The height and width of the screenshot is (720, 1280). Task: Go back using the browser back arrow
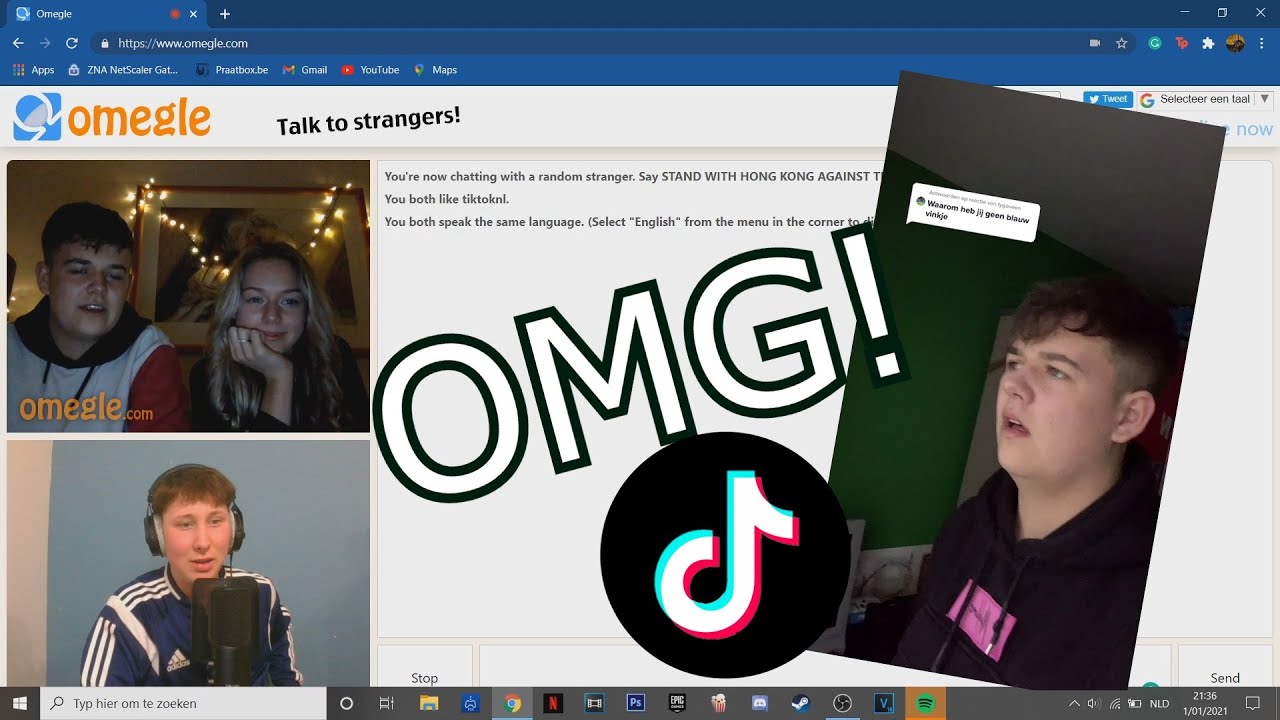click(18, 43)
